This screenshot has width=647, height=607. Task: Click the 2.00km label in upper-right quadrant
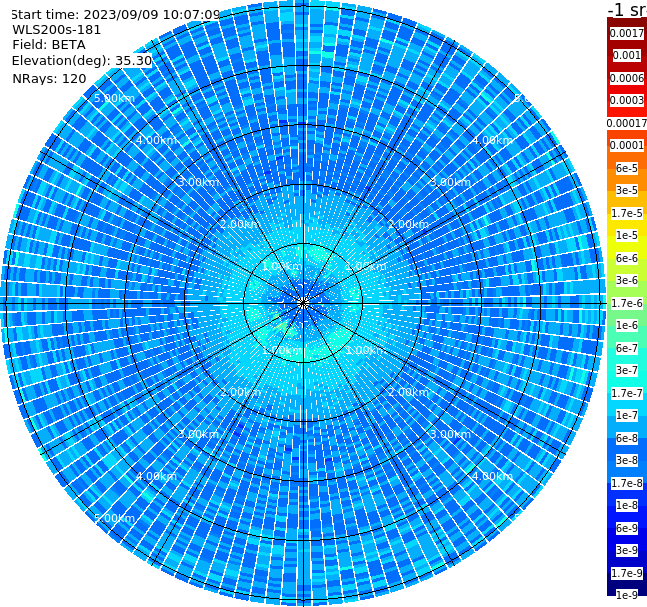[408, 224]
